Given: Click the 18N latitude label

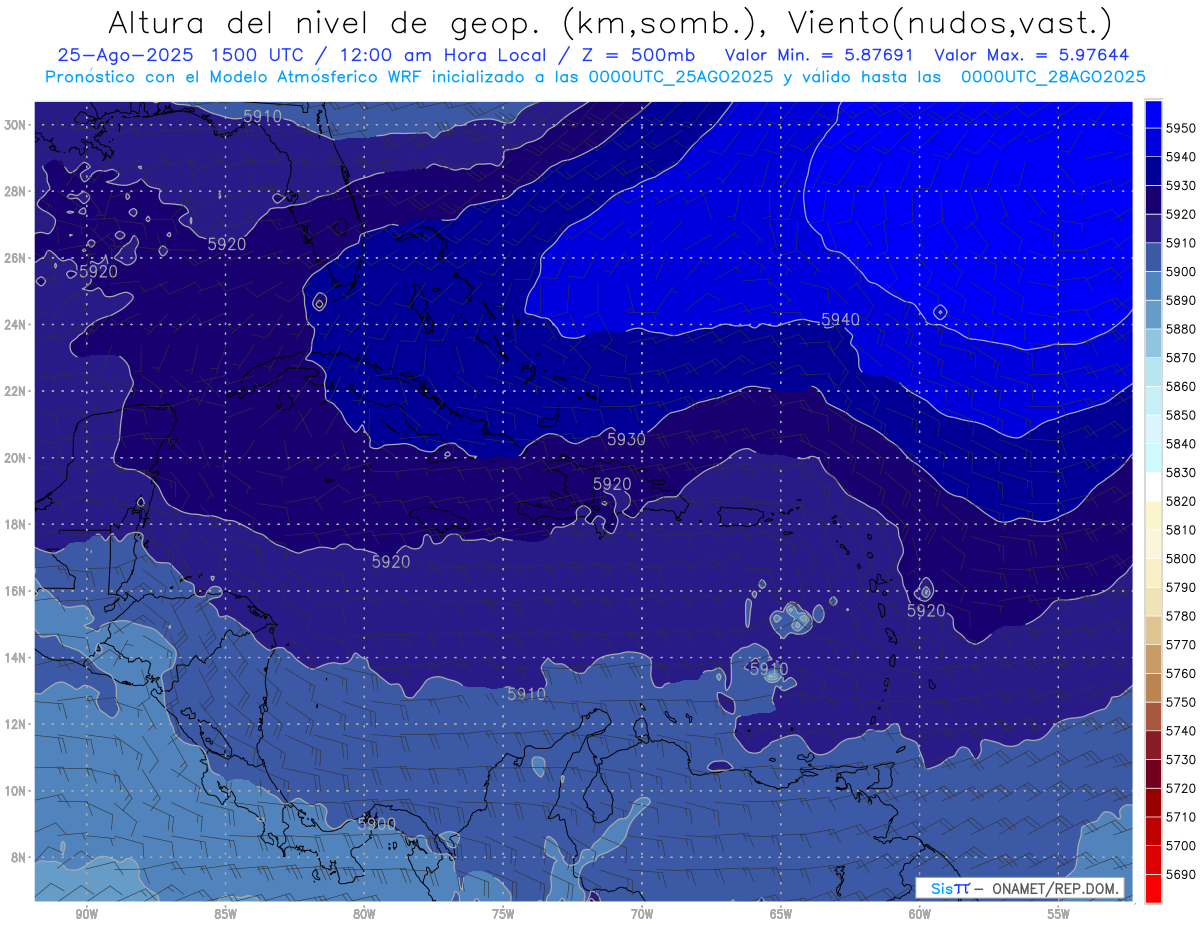Looking at the screenshot, I should point(16,524).
